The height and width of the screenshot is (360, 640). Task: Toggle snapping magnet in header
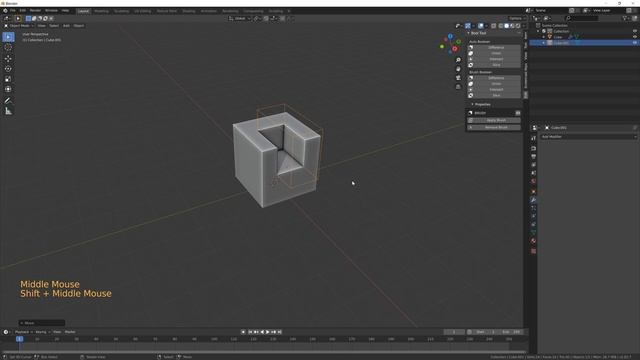266,18
